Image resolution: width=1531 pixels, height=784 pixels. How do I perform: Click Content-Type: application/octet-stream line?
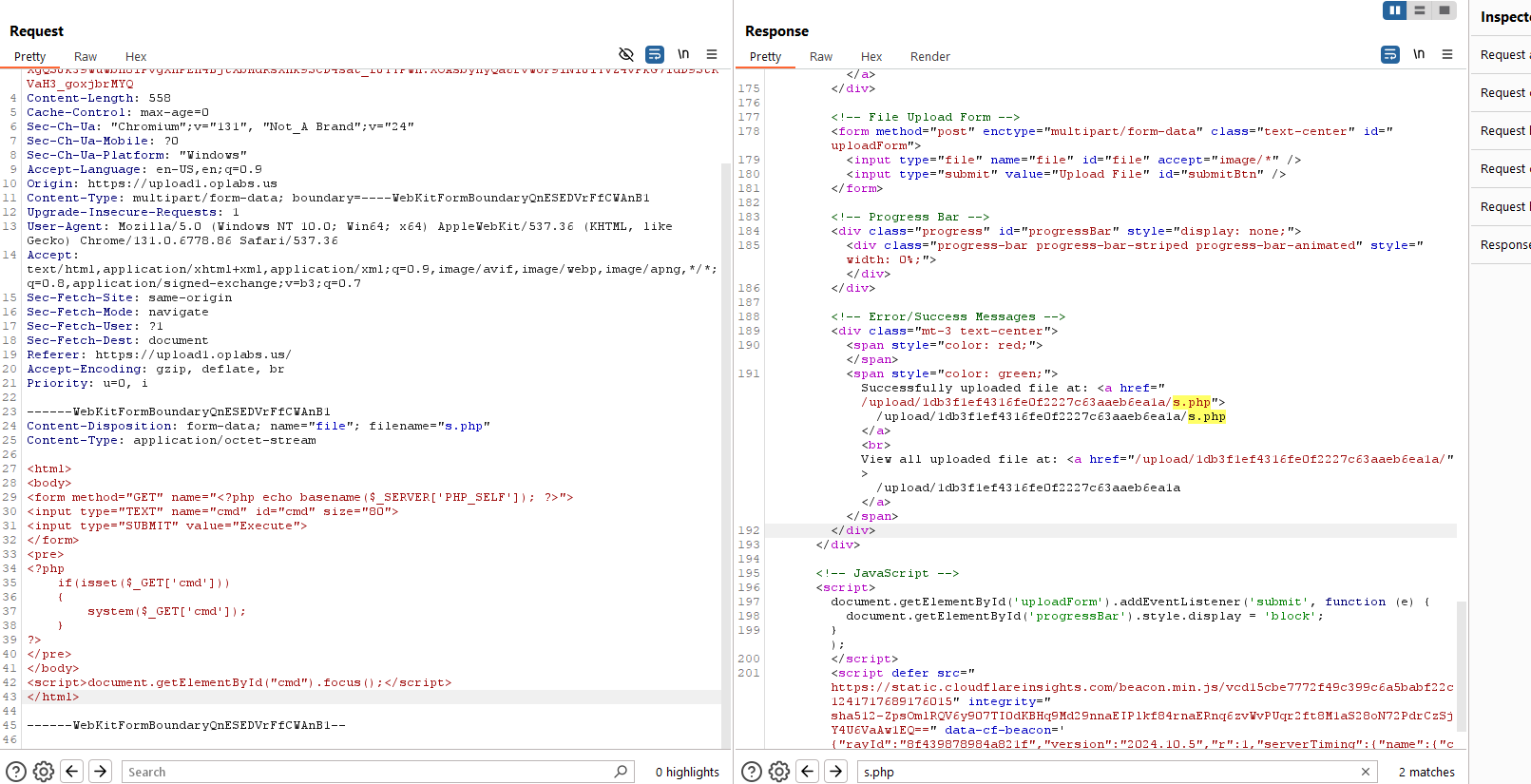[171, 440]
